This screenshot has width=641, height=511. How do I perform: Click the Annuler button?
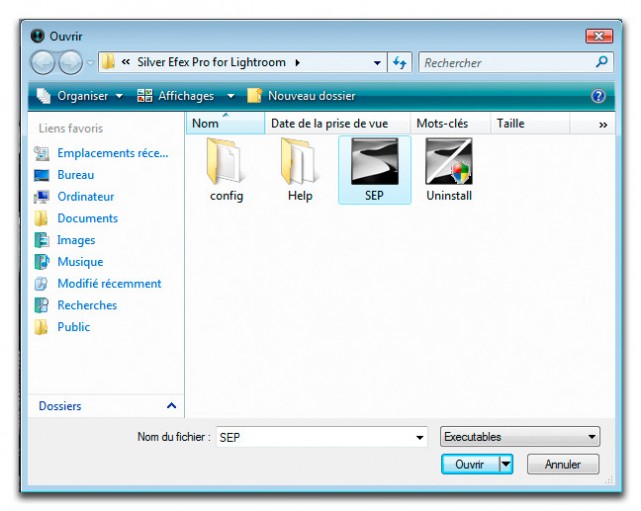(563, 464)
